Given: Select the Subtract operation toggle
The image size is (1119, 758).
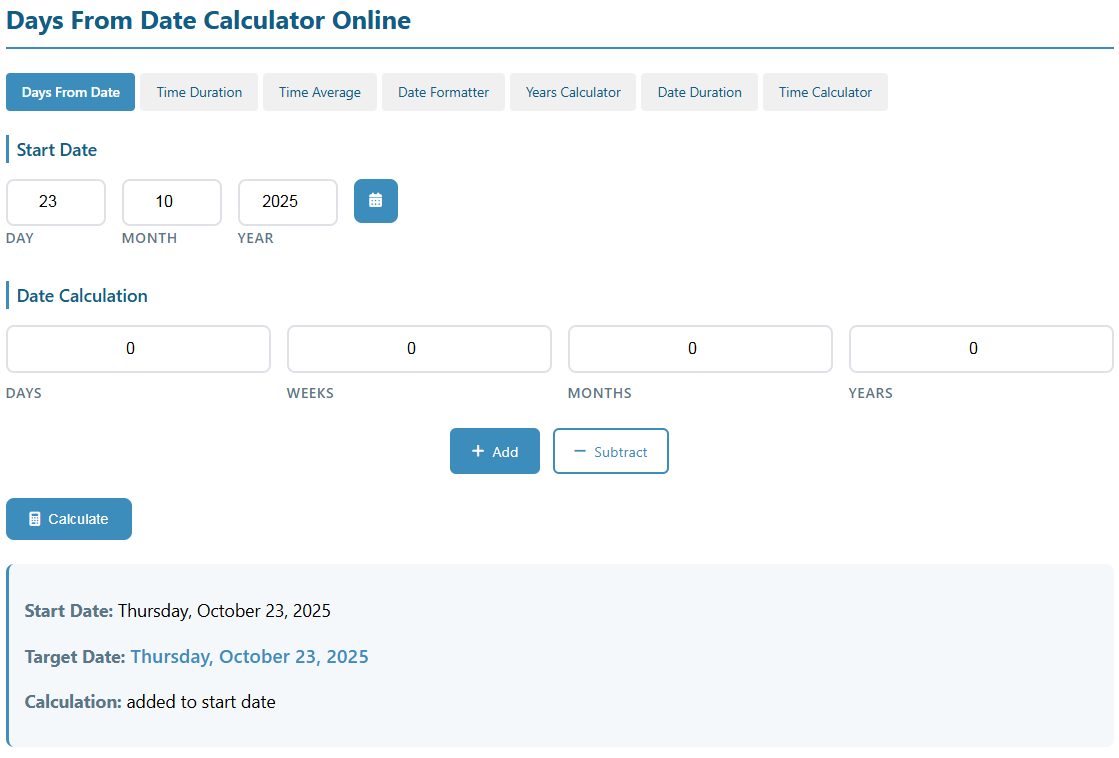Looking at the screenshot, I should tap(610, 451).
